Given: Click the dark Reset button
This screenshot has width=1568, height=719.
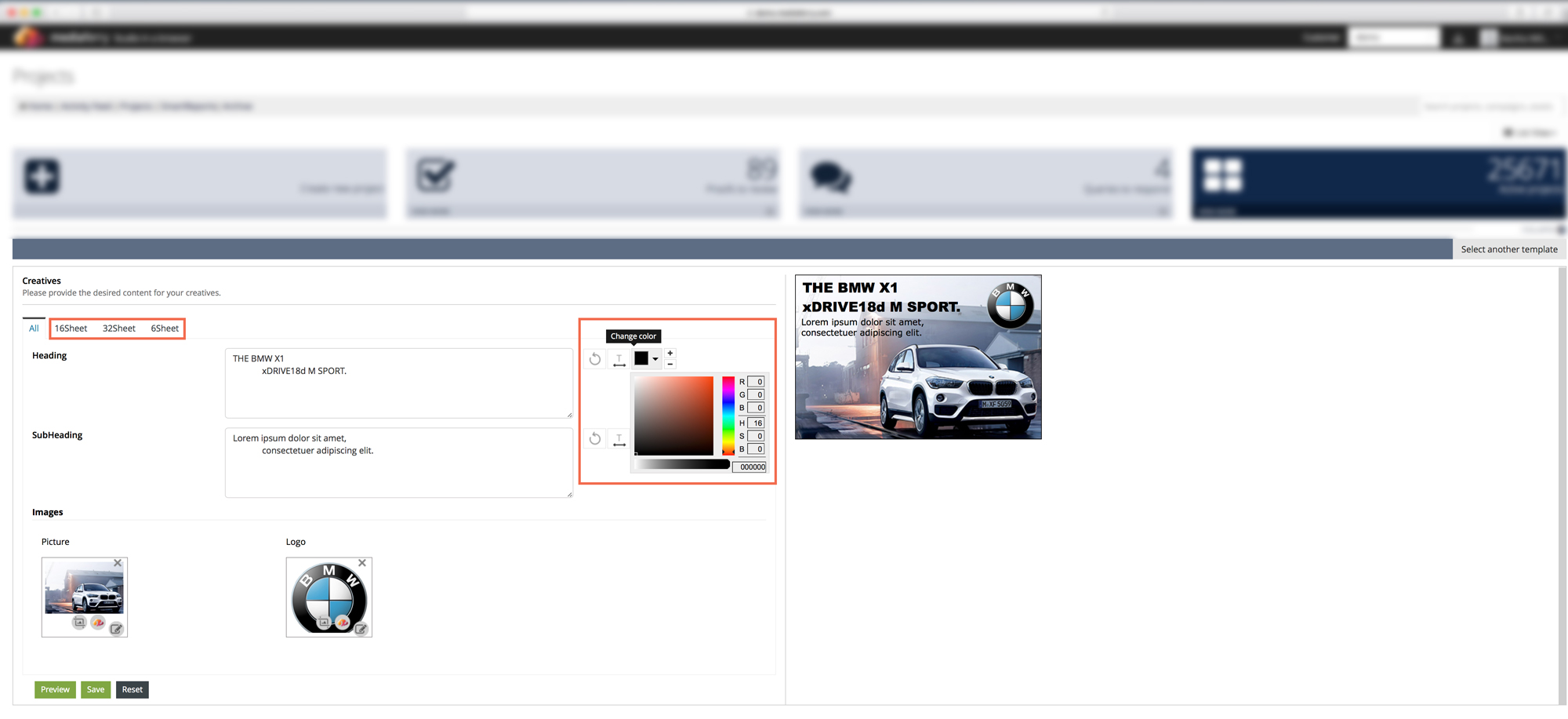Looking at the screenshot, I should [132, 690].
